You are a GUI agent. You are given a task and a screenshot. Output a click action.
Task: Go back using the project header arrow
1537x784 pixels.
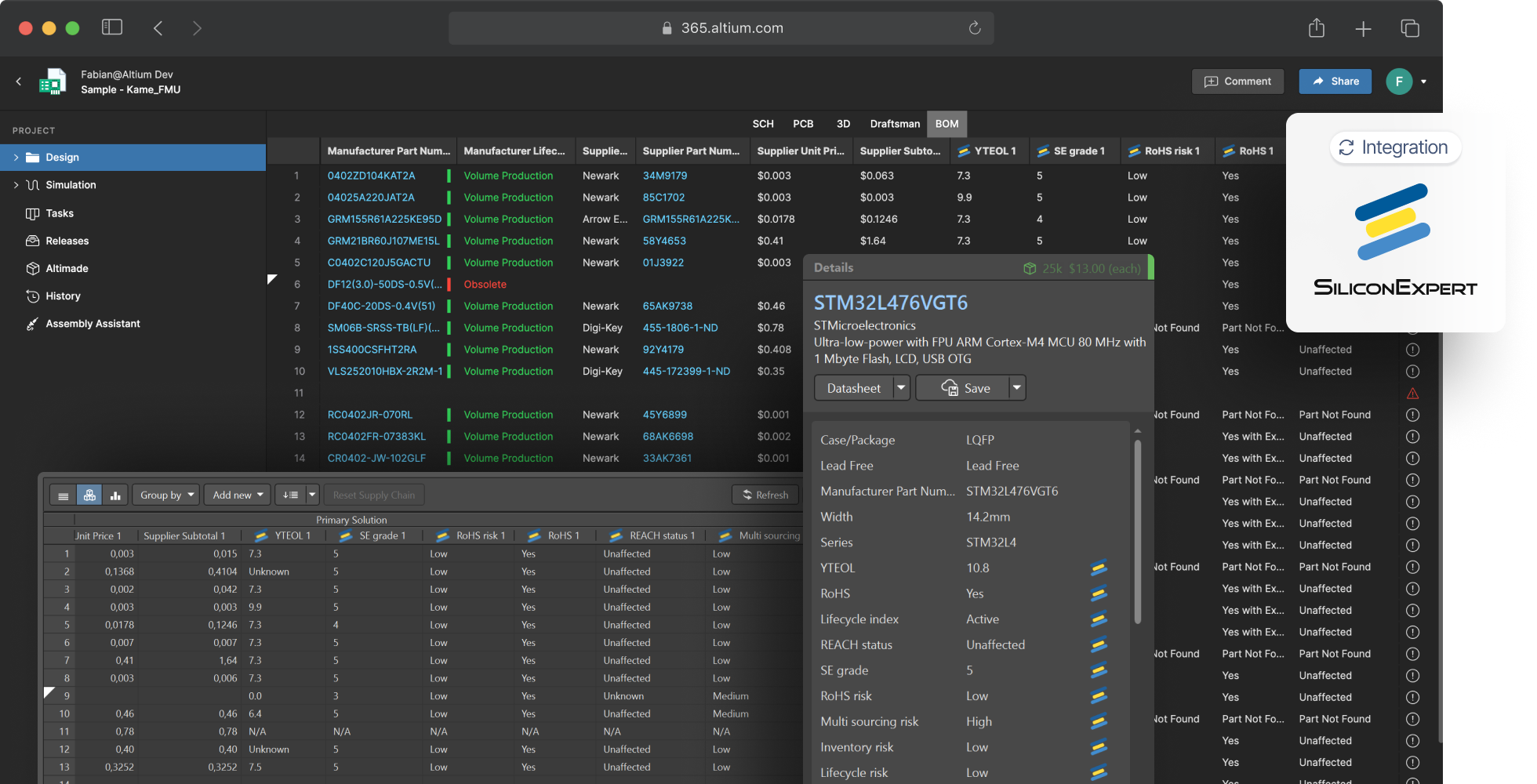tap(19, 82)
